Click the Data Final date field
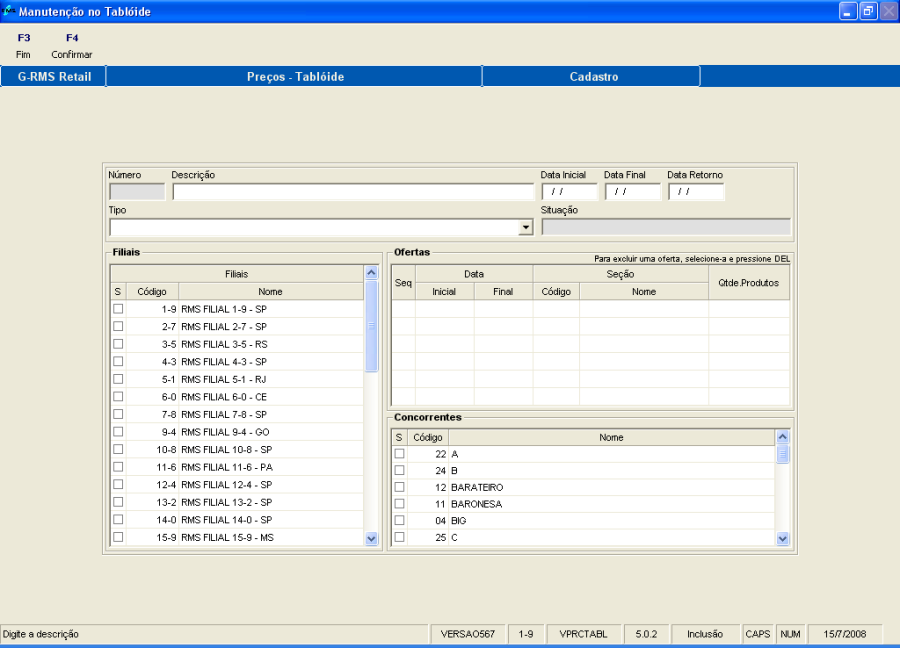 [x=633, y=192]
